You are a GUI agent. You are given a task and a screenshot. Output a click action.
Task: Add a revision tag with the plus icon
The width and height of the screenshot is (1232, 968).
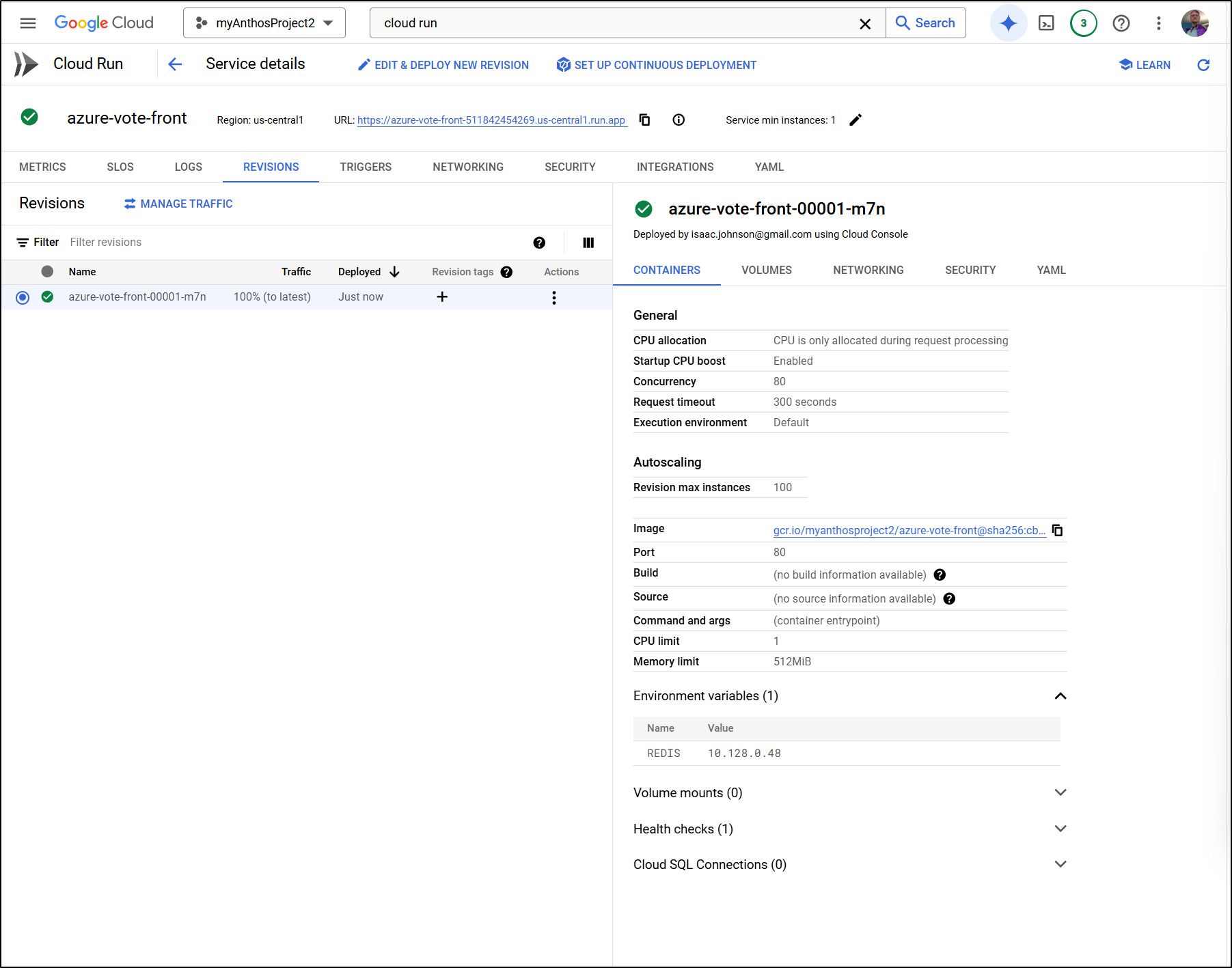pos(442,296)
